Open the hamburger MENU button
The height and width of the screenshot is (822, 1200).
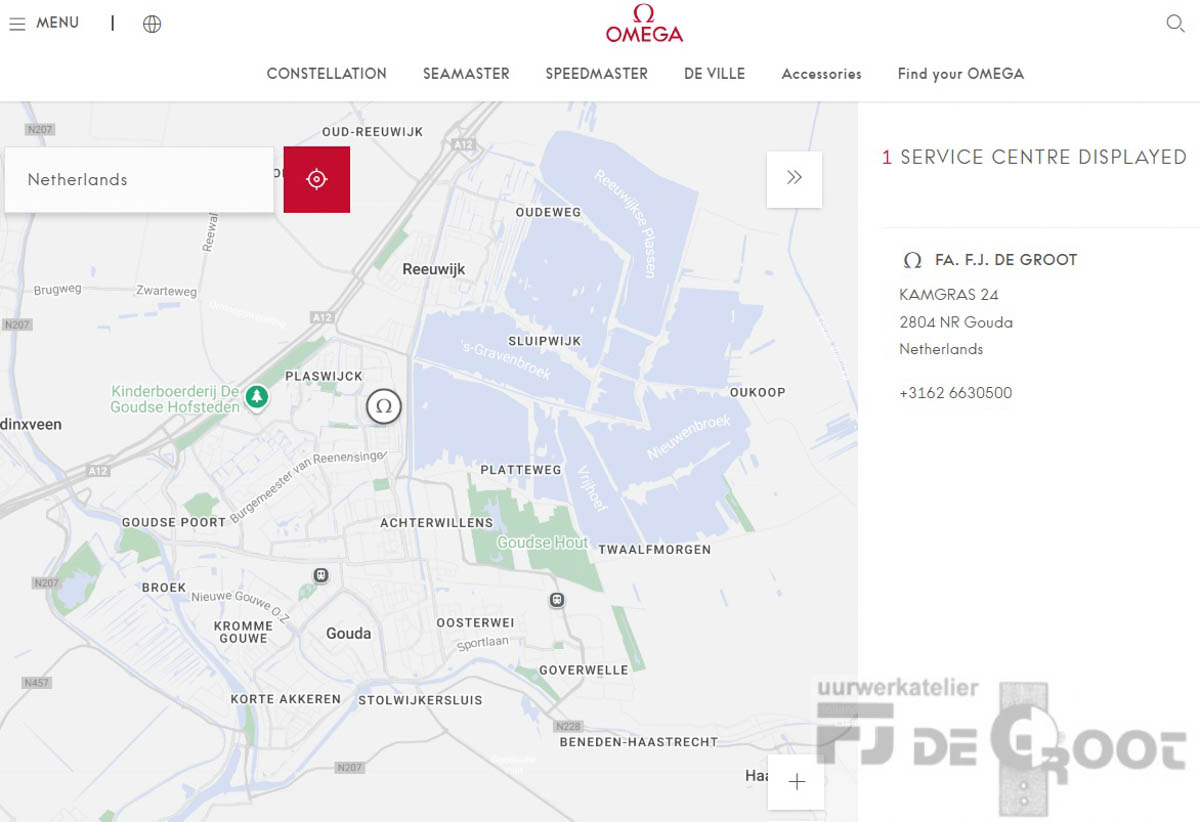(44, 23)
